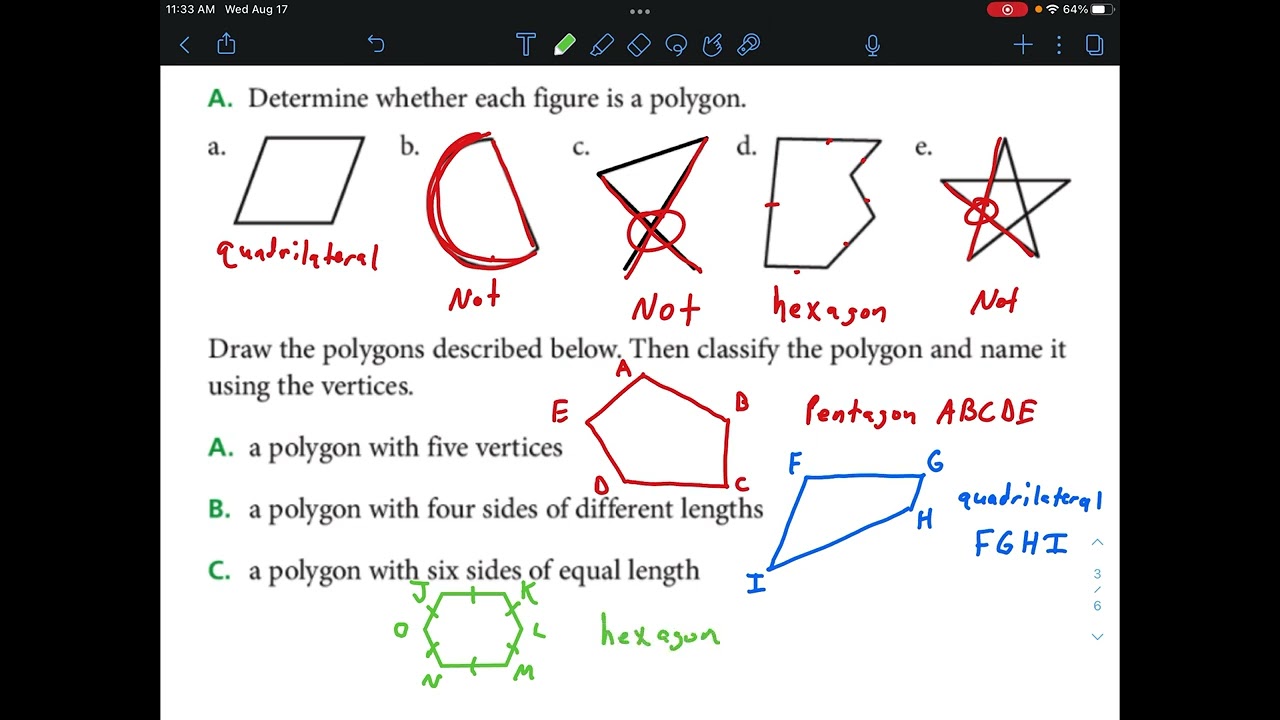Click the handwritten 'Pentagon ABCDE' label
Screen dimensions: 1280x720
[921, 412]
